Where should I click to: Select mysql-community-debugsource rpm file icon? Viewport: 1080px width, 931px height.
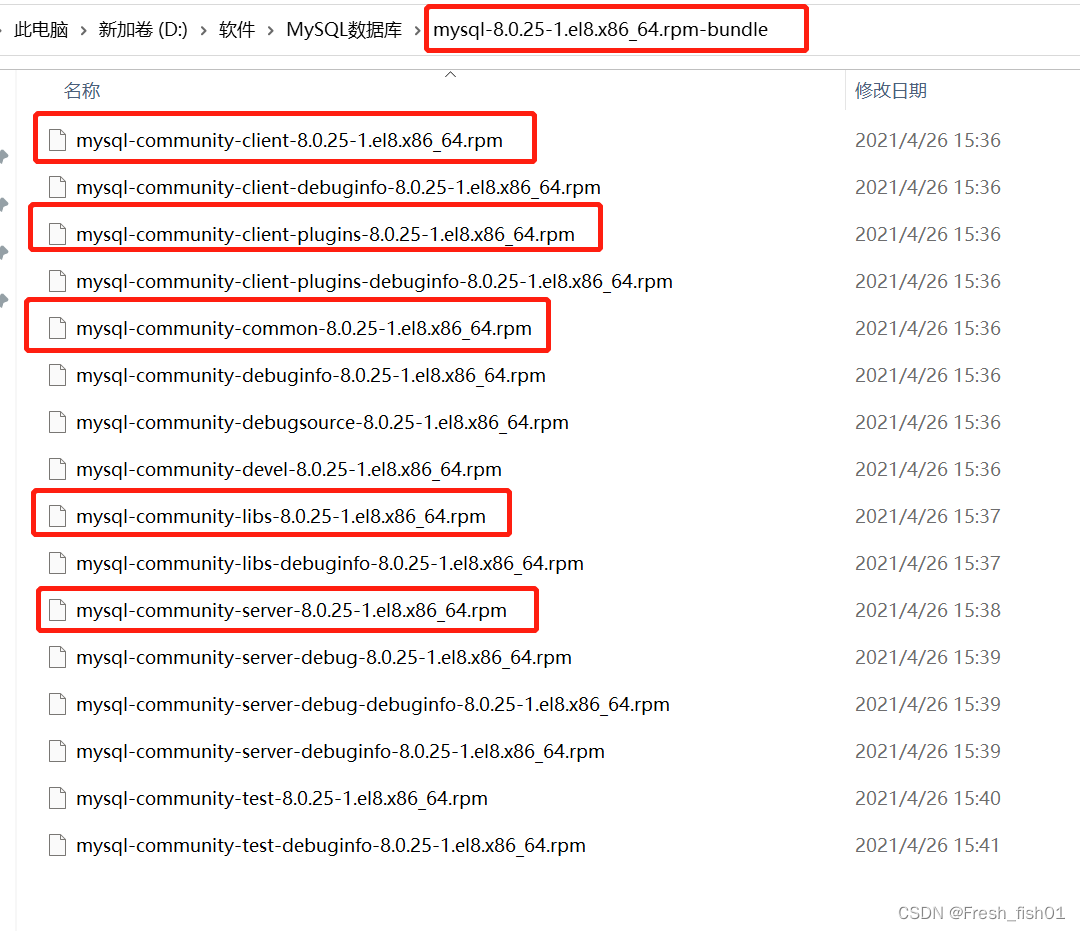[x=57, y=422]
